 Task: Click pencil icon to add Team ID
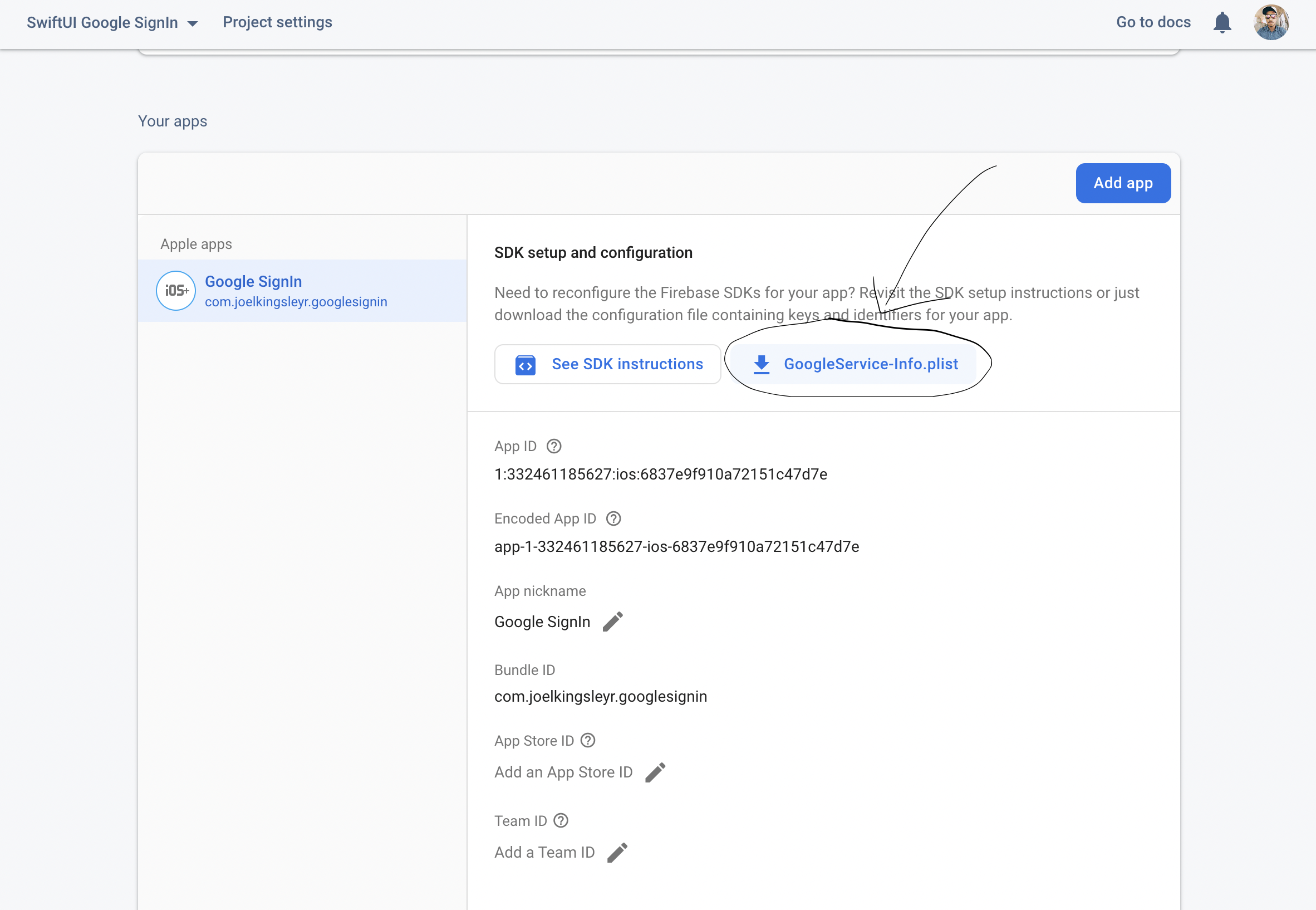click(617, 853)
